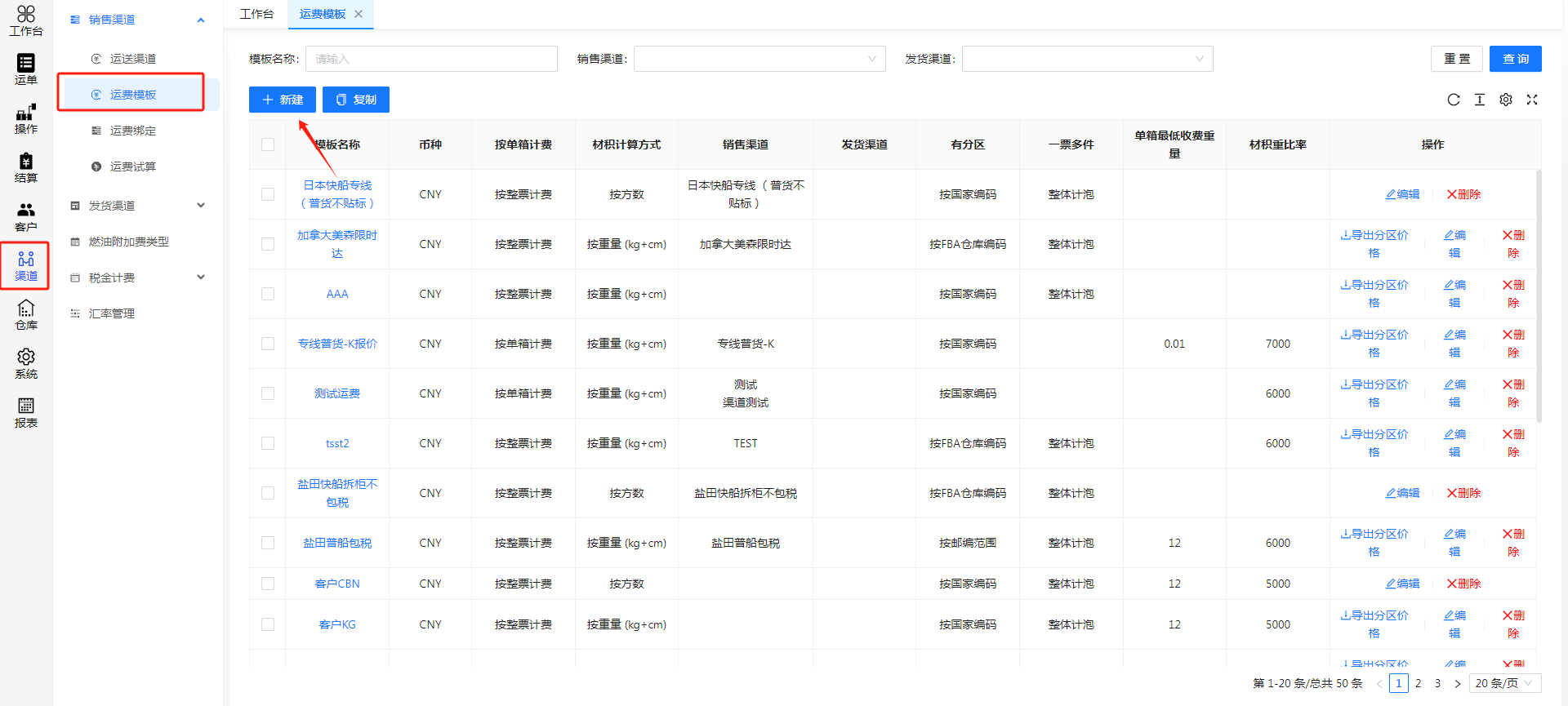Image resolution: width=1568 pixels, height=706 pixels.
Task: Select current page 1 in pagination
Action: point(1399,684)
